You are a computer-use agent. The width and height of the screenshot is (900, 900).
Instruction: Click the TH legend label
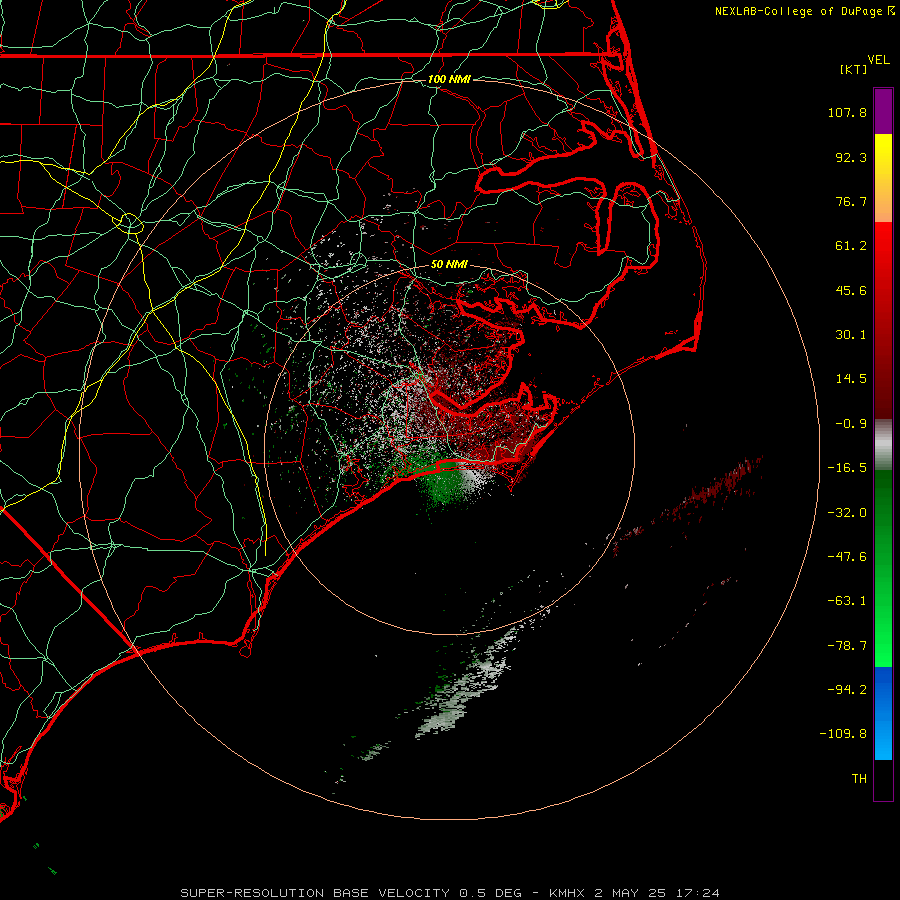pyautogui.click(x=859, y=779)
